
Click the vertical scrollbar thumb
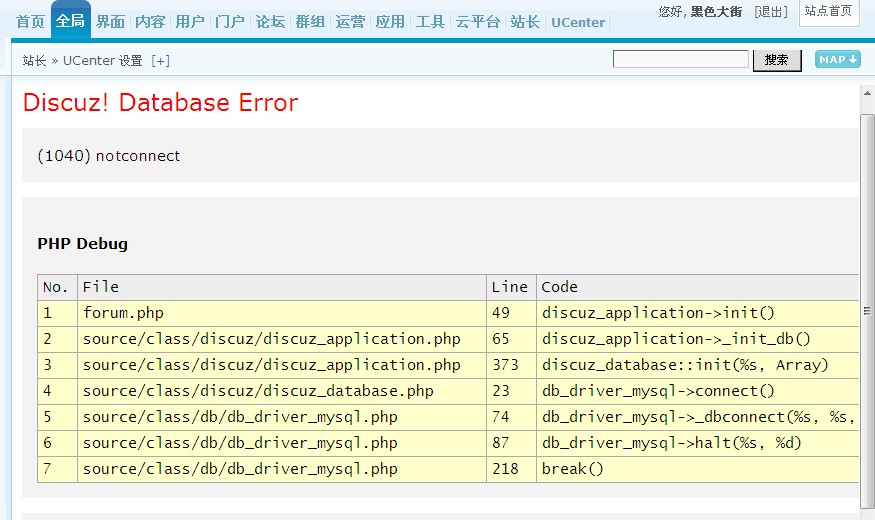coord(867,310)
